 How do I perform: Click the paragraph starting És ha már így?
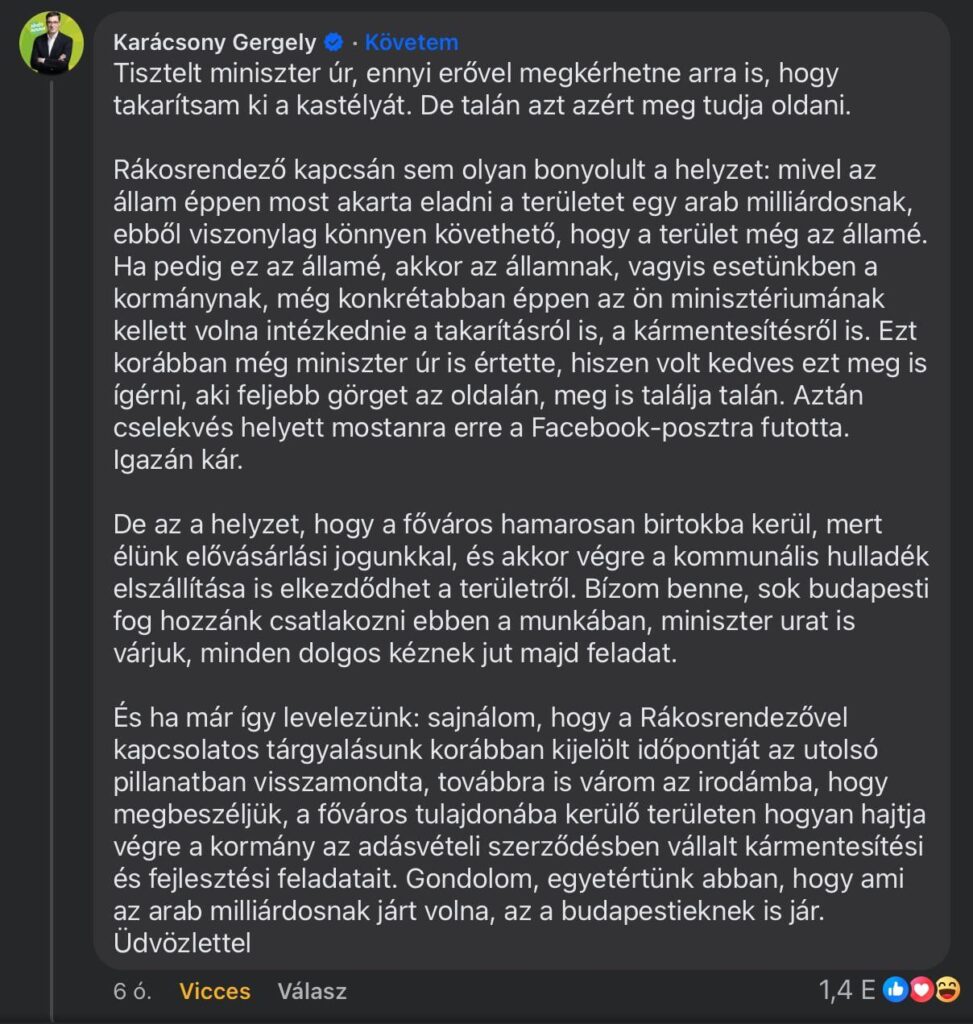(520, 814)
